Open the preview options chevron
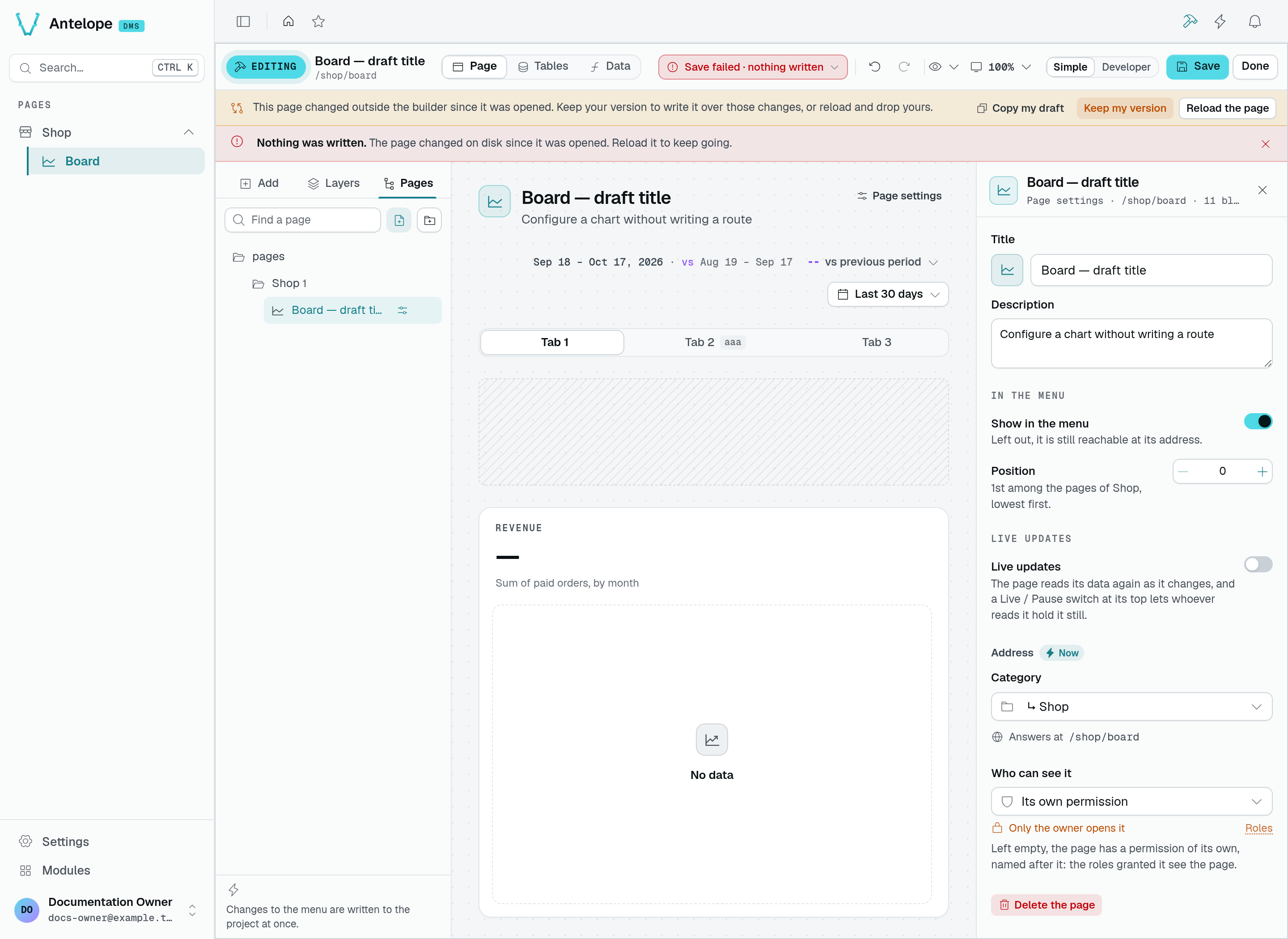The image size is (1288, 939). click(954, 67)
